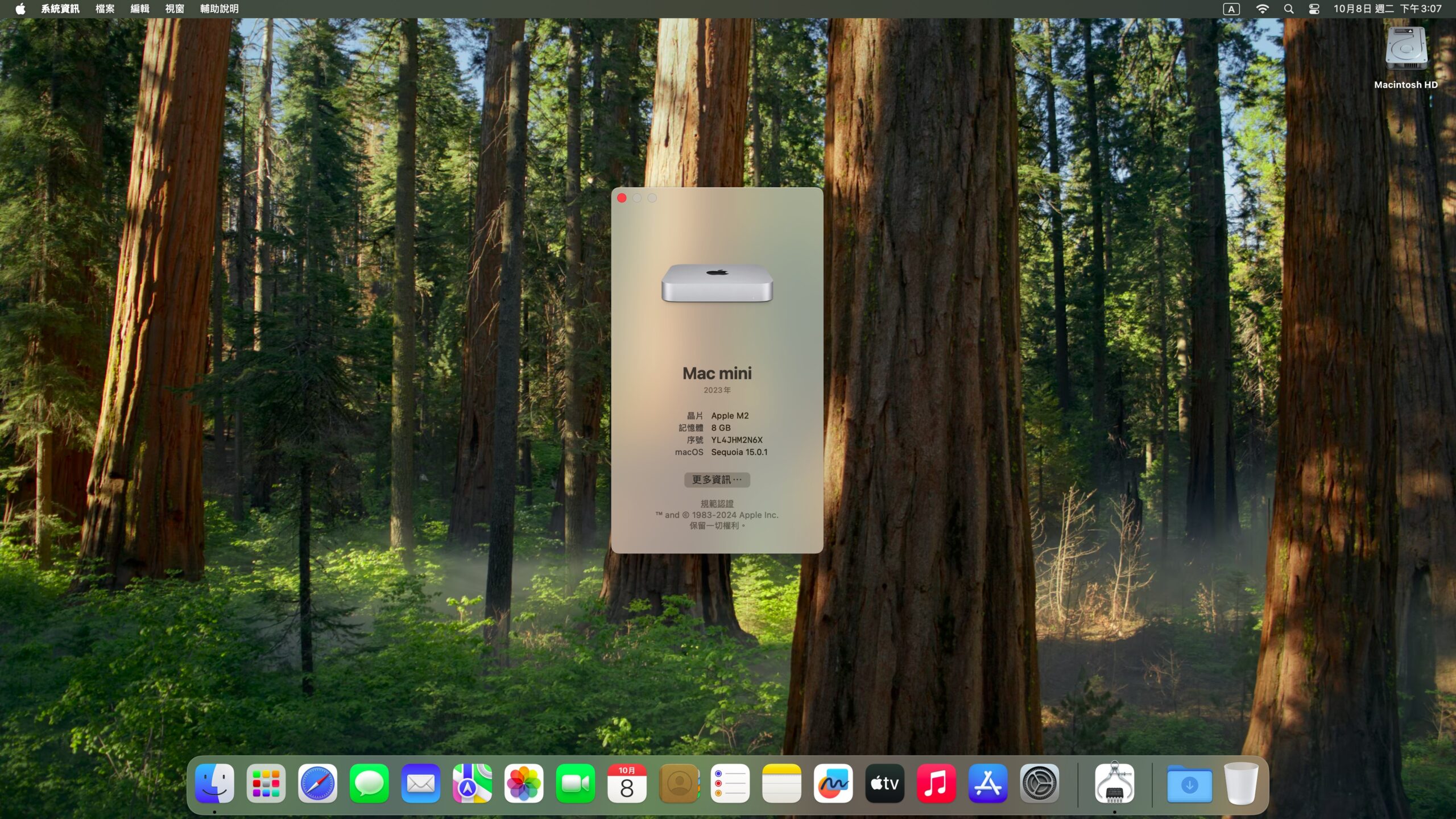Open the Photos app icon
Image resolution: width=1456 pixels, height=819 pixels.
pos(523,784)
